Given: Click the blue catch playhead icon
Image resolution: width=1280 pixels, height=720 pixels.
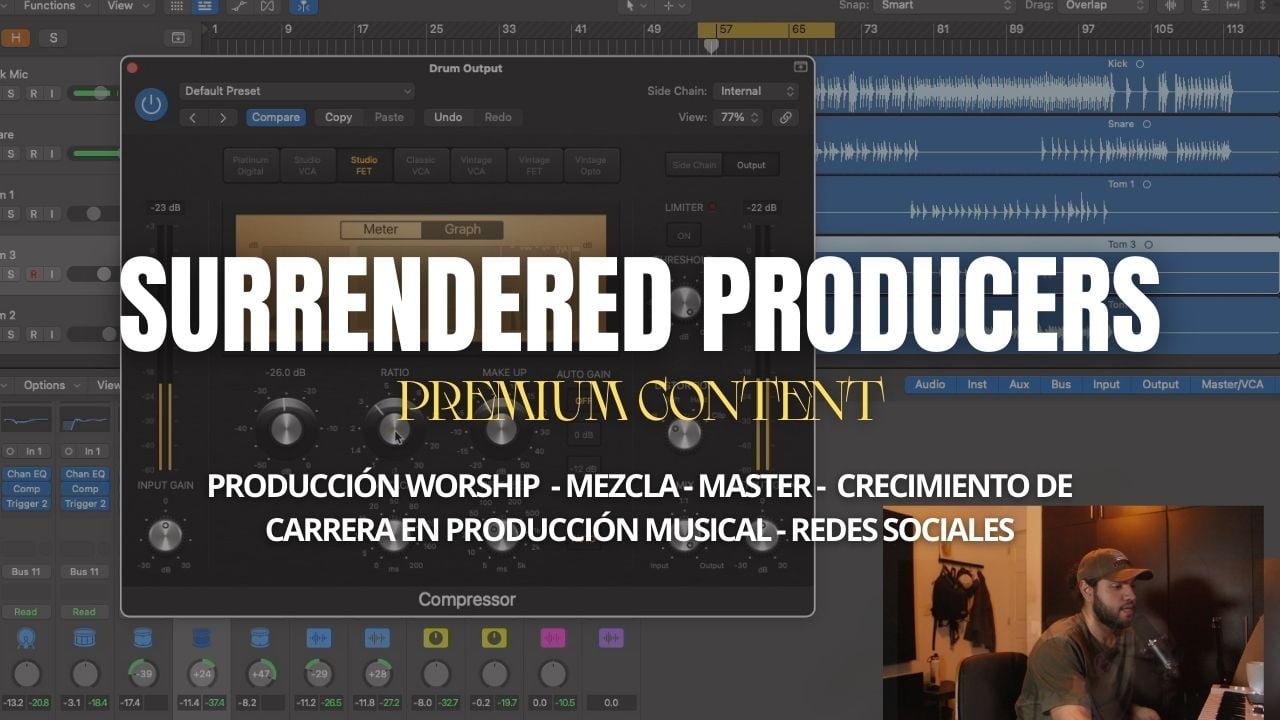Looking at the screenshot, I should [x=302, y=6].
